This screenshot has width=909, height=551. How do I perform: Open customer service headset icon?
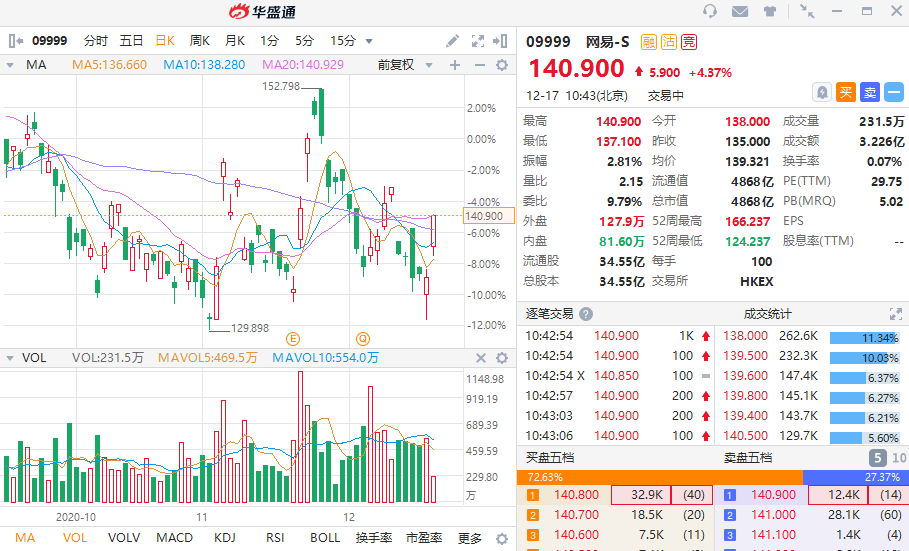[x=710, y=11]
